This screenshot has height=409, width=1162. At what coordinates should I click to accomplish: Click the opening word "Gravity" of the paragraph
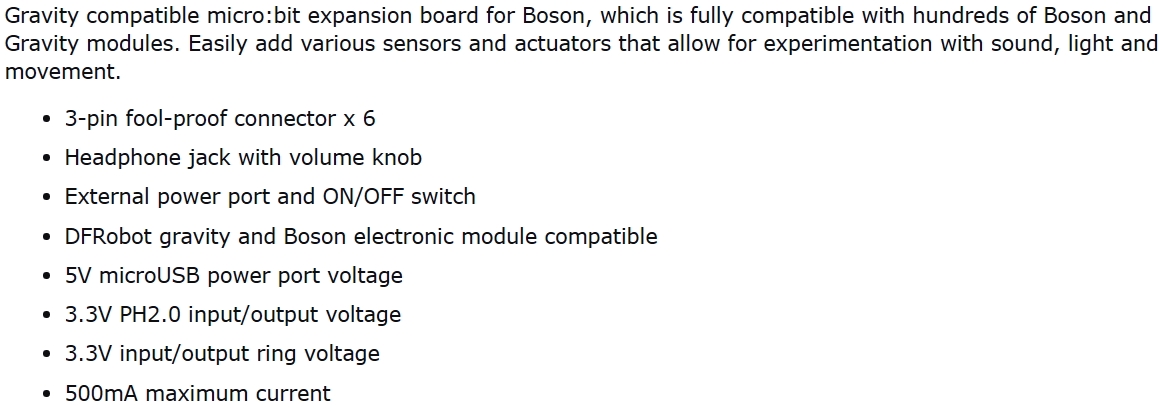pos(40,16)
